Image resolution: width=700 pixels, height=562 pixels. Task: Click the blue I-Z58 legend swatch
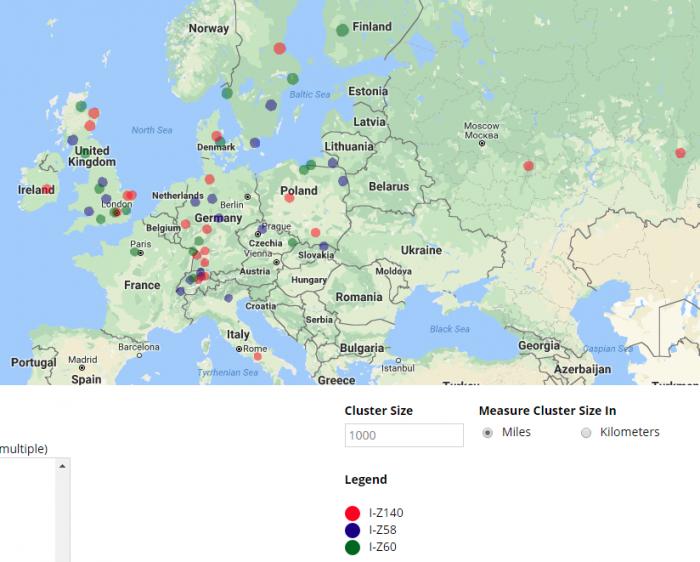(x=352, y=530)
